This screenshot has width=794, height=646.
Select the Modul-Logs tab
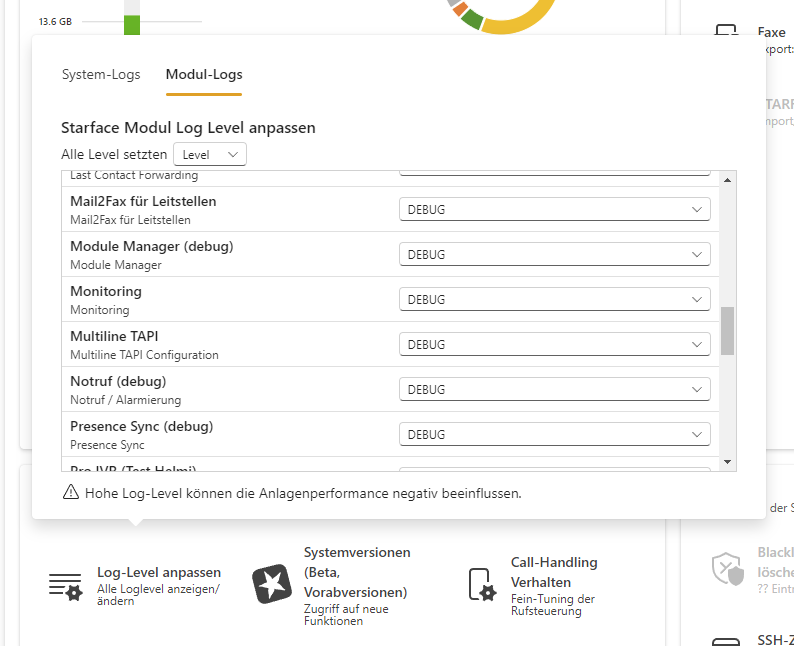click(x=204, y=74)
